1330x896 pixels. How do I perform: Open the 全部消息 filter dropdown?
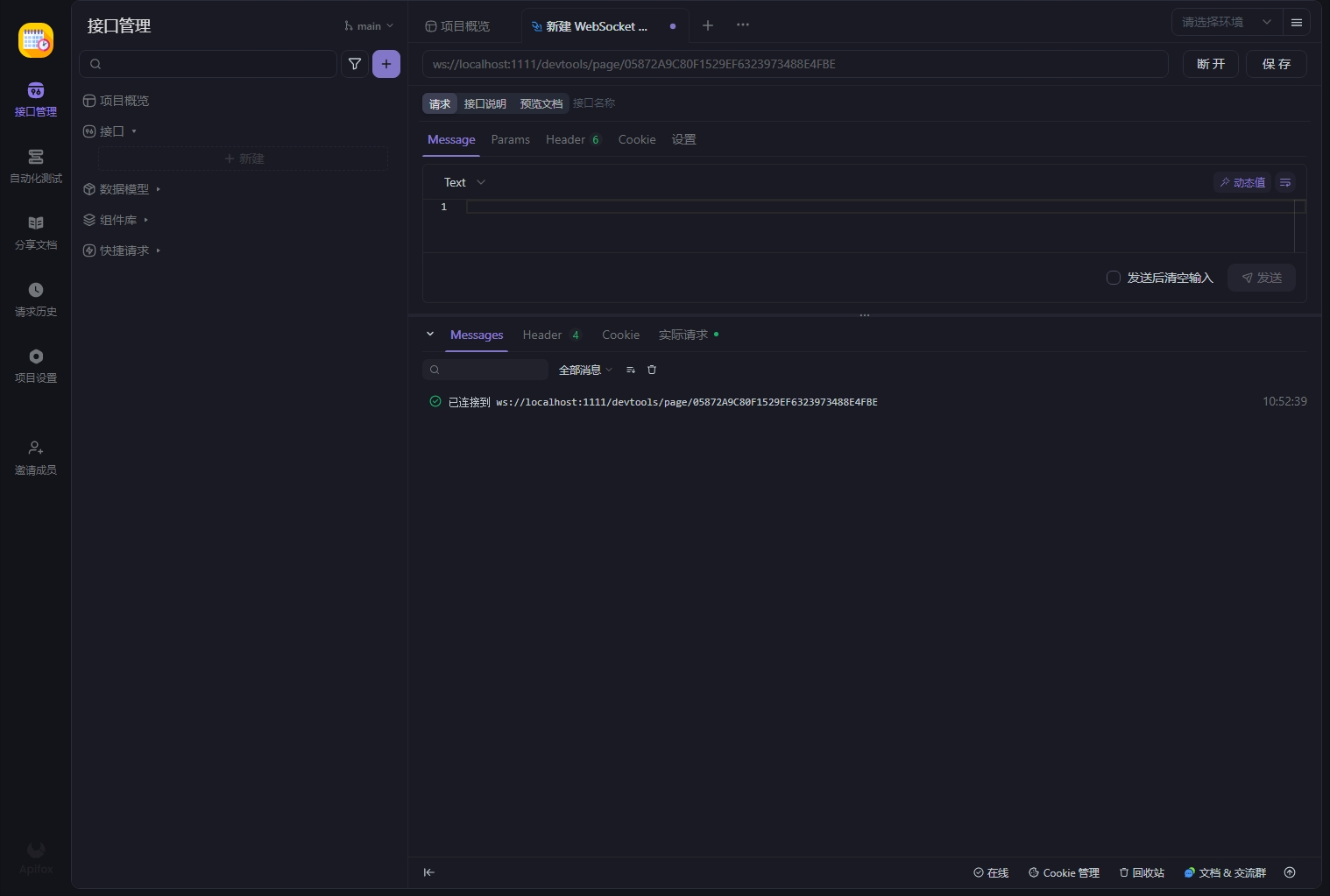pos(584,370)
